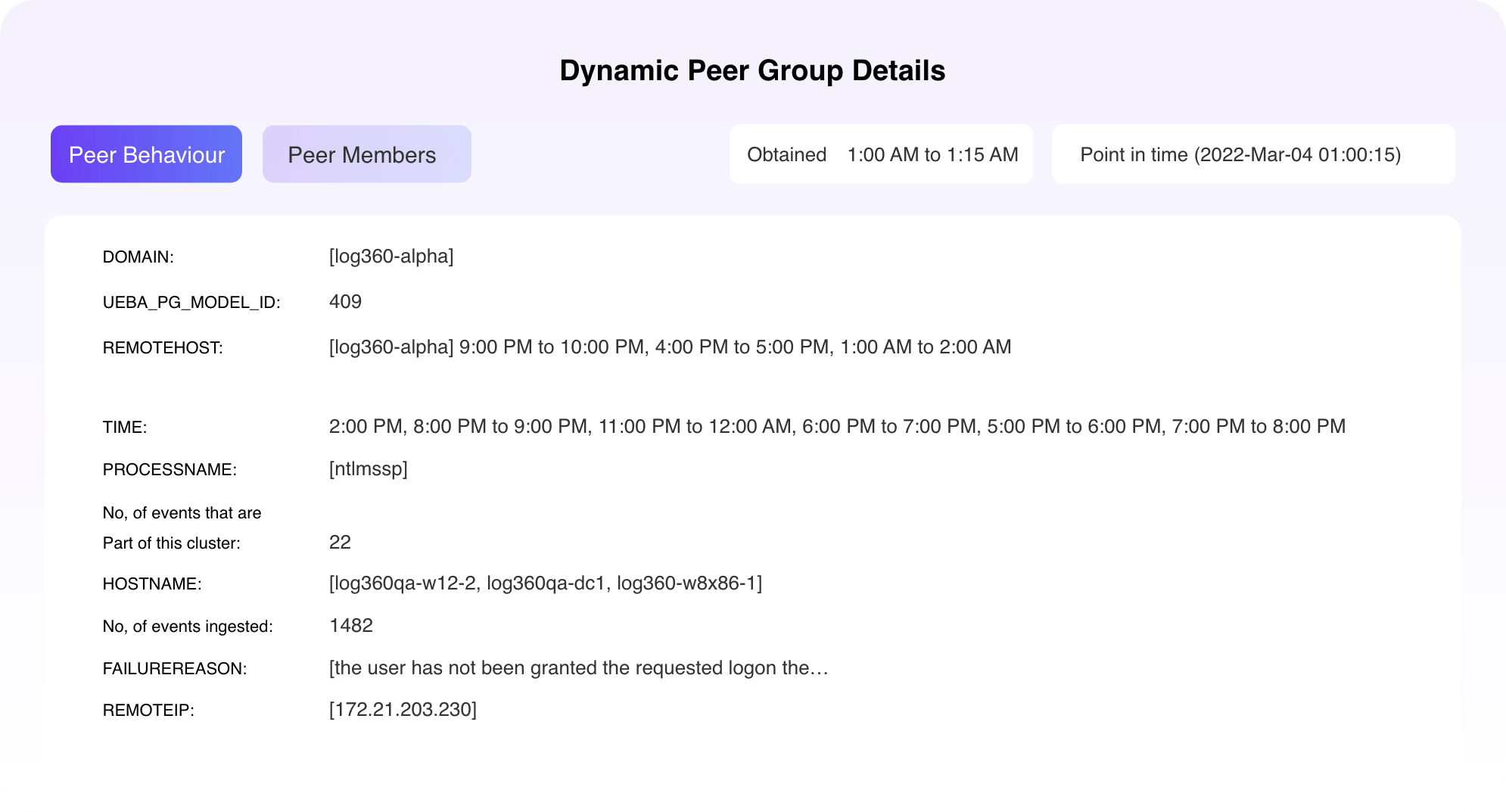Click the Dynamic Peer Group Details title
Image resolution: width=1506 pixels, height=812 pixels.
coord(752,70)
